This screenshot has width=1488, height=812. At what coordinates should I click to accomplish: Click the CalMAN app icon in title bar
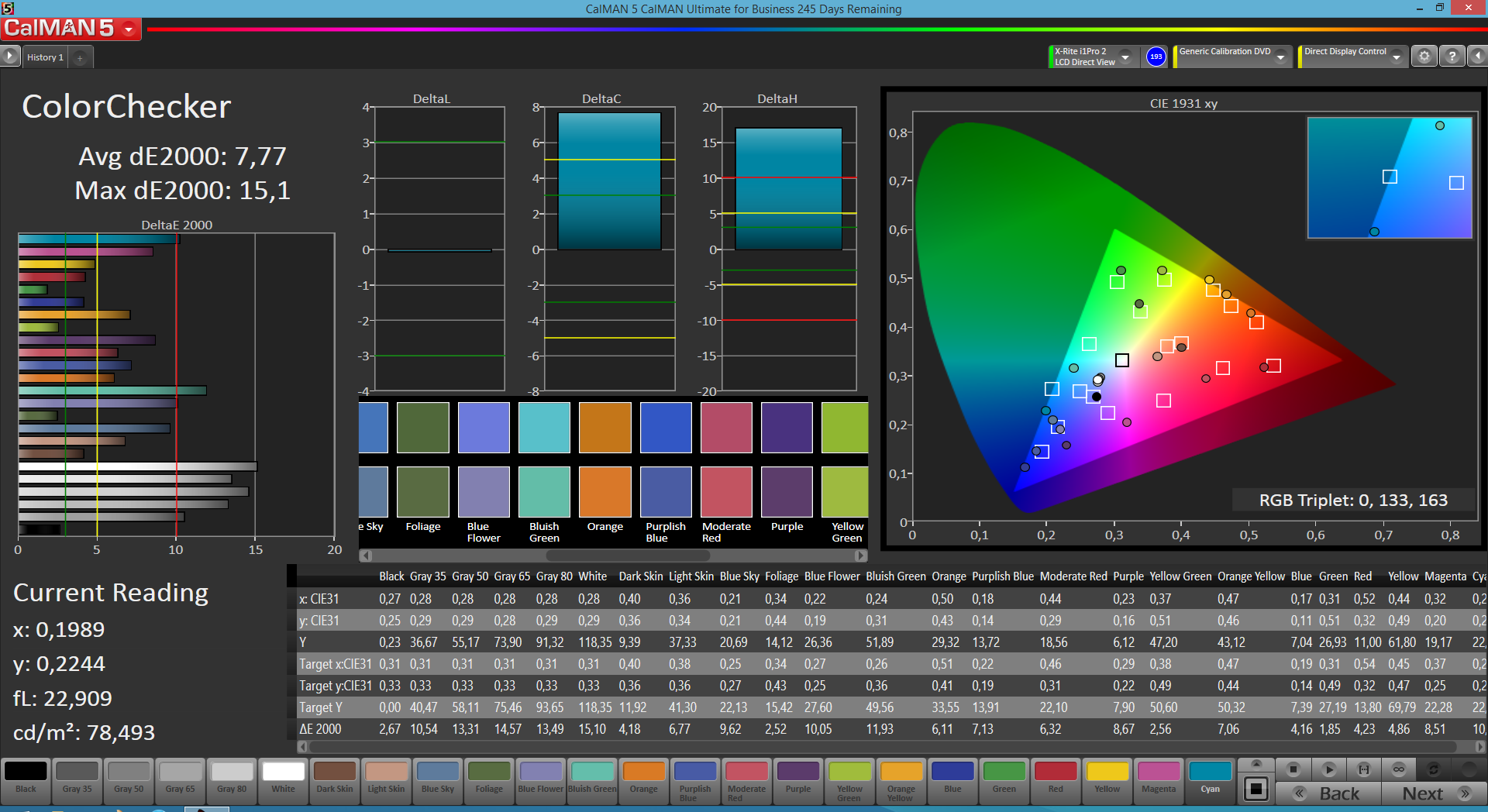pyautogui.click(x=8, y=8)
